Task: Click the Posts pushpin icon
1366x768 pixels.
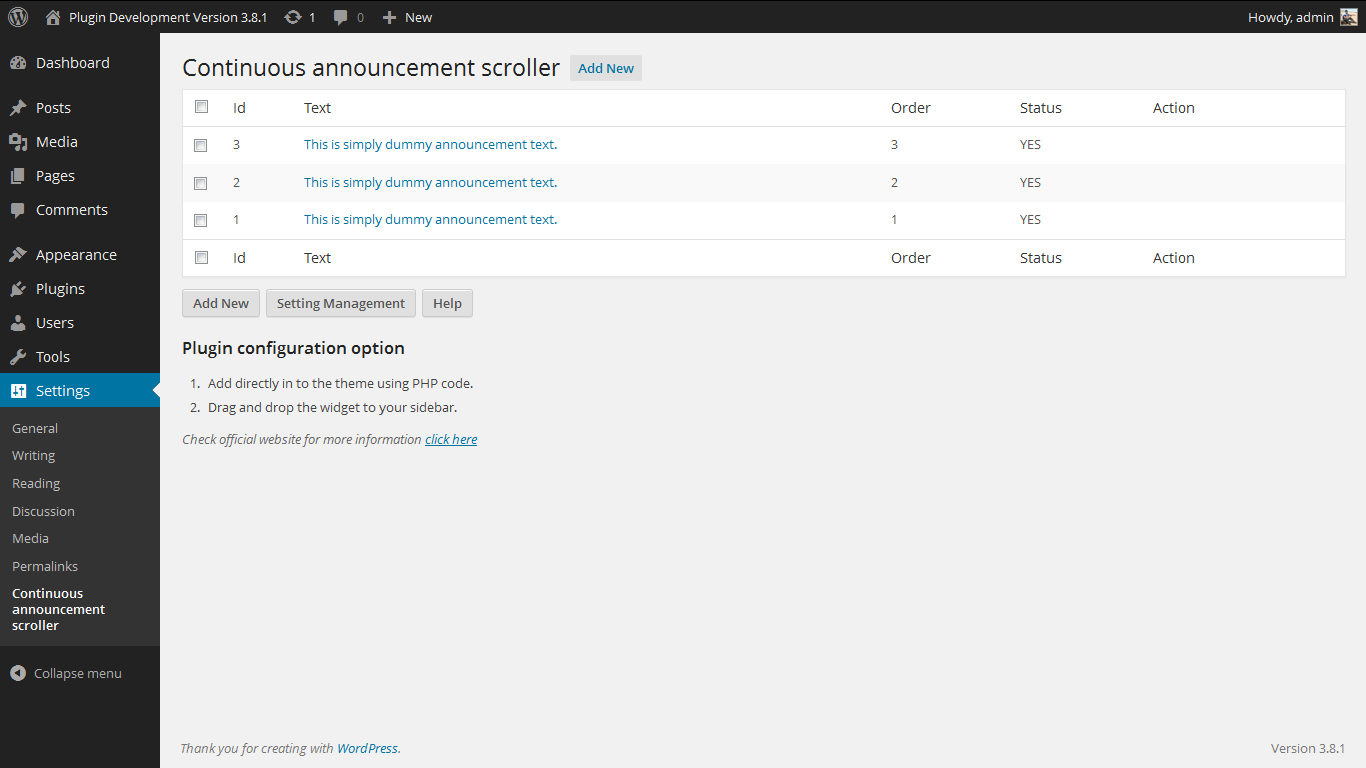Action: tap(18, 108)
